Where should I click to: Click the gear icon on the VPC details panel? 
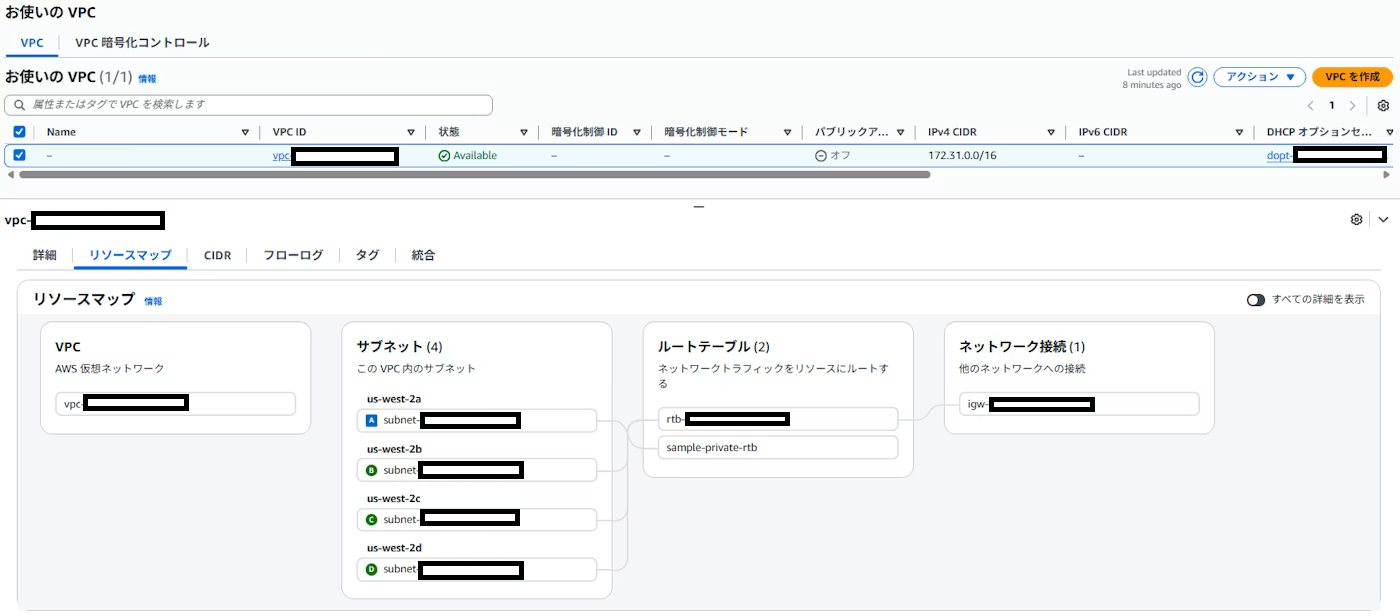click(1357, 219)
